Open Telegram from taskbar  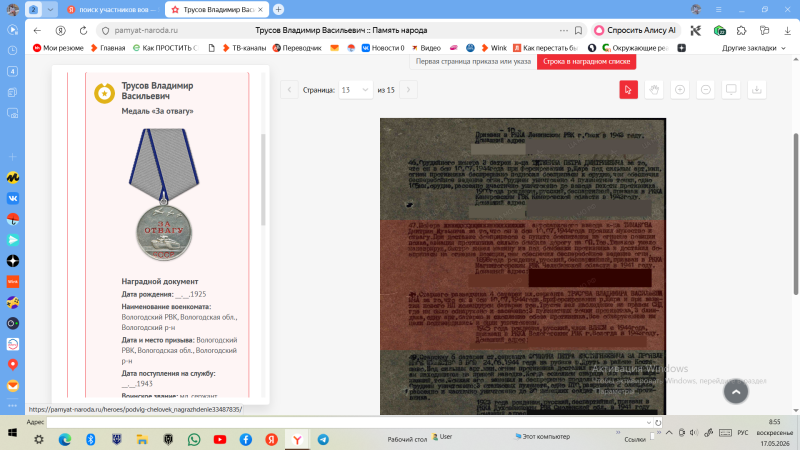coord(323,439)
